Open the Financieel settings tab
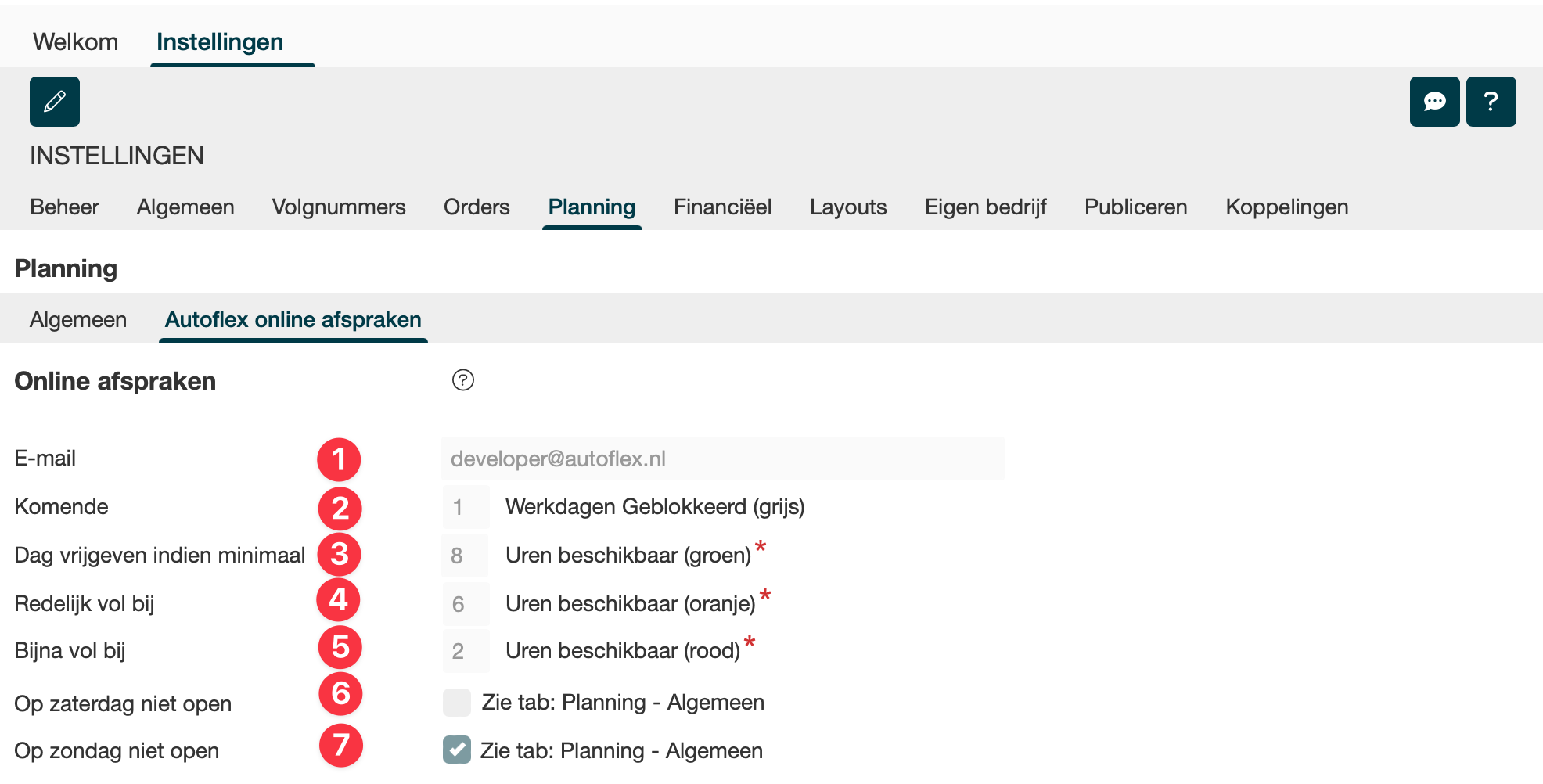This screenshot has width=1543, height=784. point(722,207)
